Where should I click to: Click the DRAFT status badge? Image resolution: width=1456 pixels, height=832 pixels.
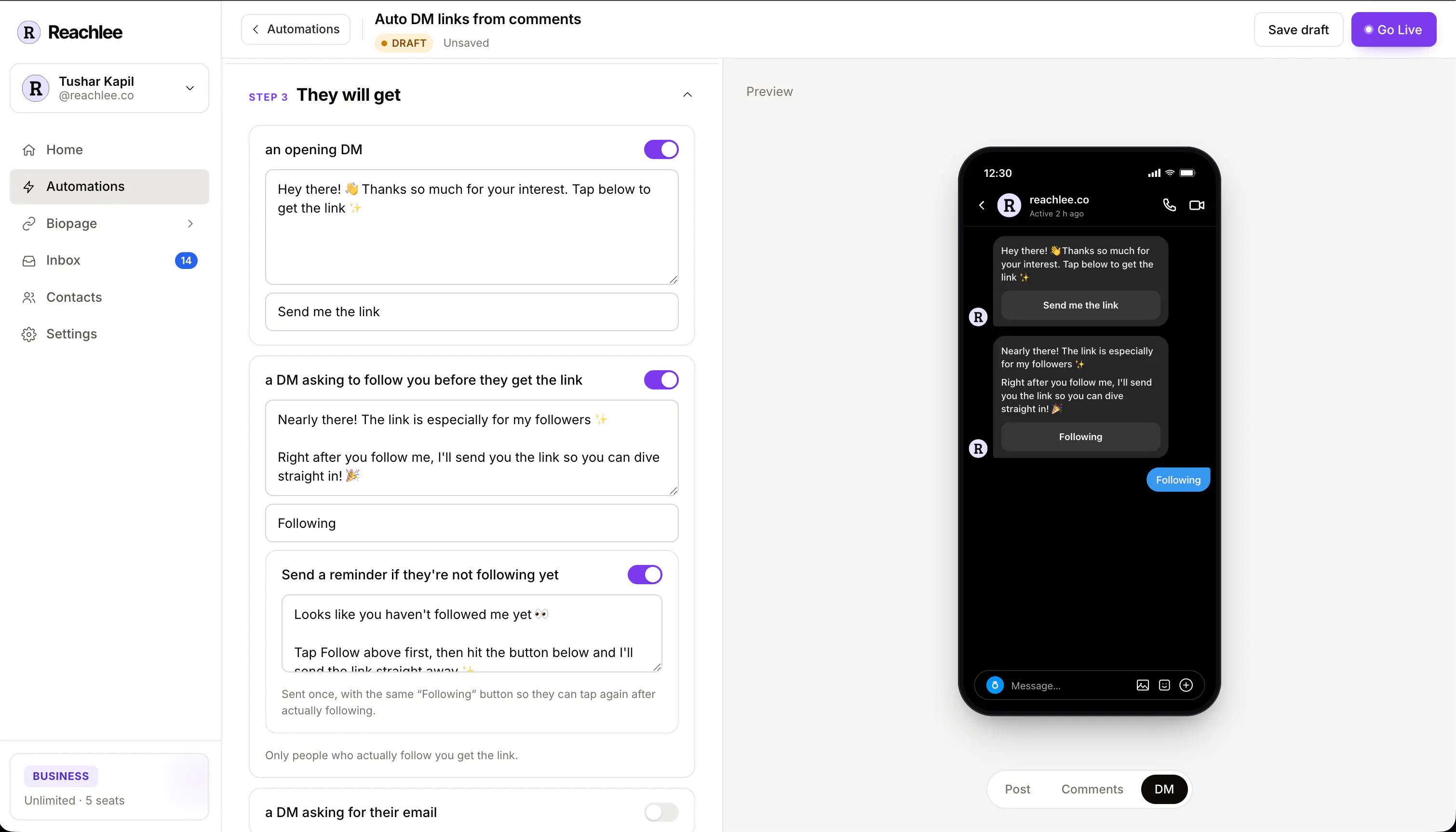click(404, 43)
